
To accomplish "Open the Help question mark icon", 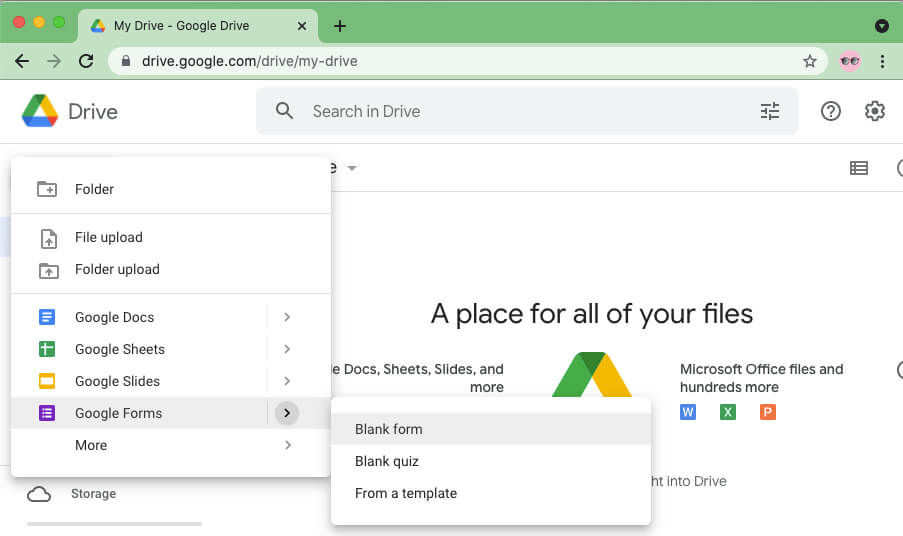I will click(x=830, y=111).
